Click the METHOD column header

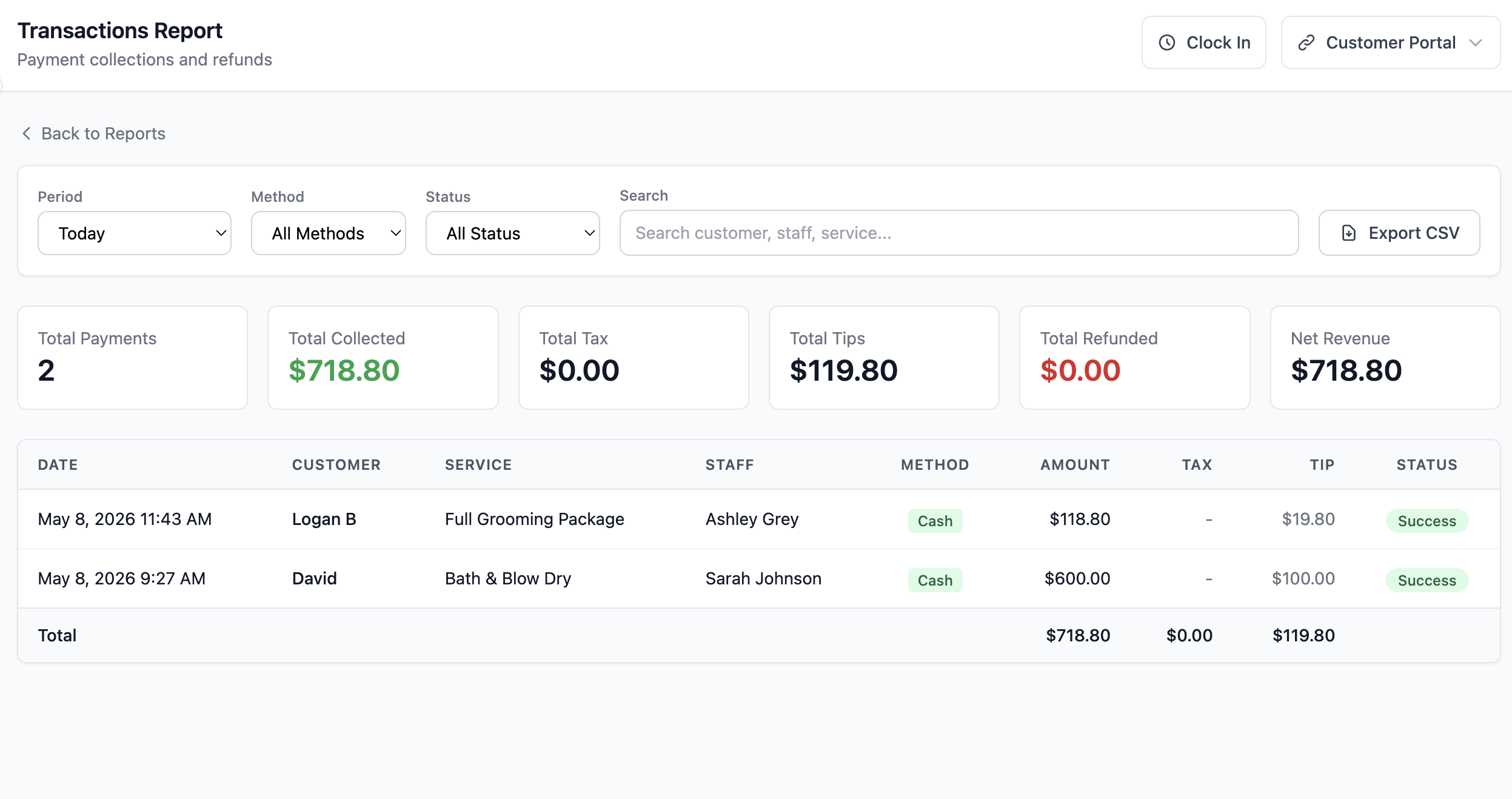coord(935,464)
